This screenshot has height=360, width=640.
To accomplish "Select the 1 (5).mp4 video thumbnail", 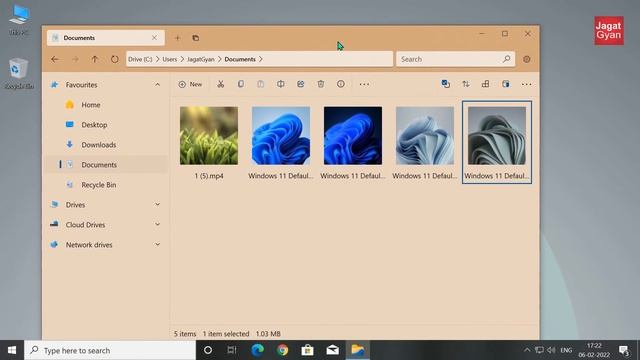I will [x=209, y=136].
